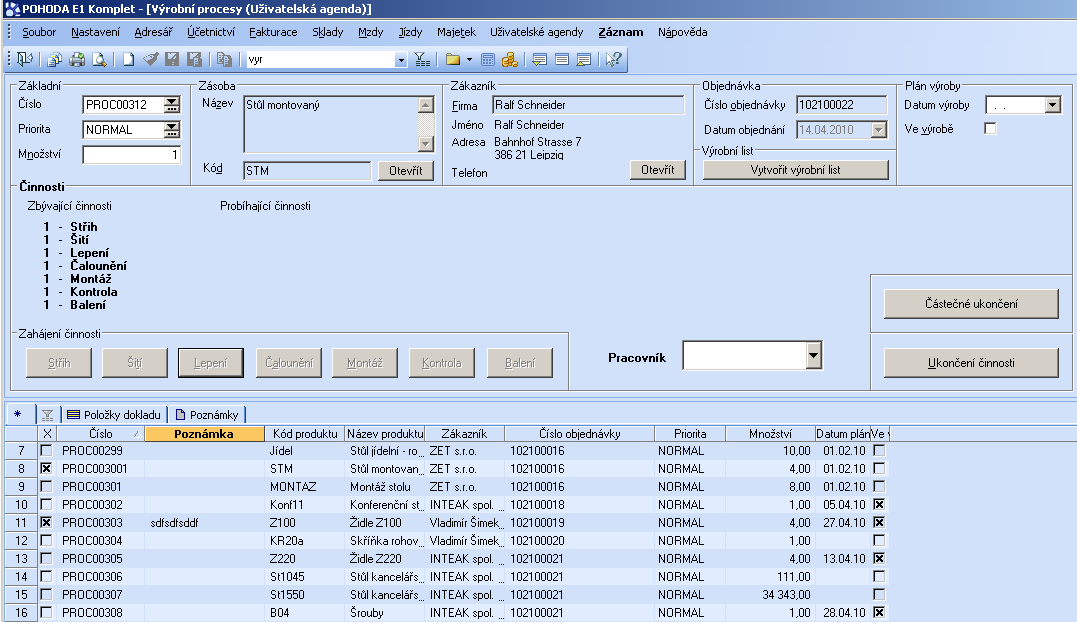This screenshot has width=1077, height=622.
Task: Switch to the Položky dokladu tab
Action: 115,415
